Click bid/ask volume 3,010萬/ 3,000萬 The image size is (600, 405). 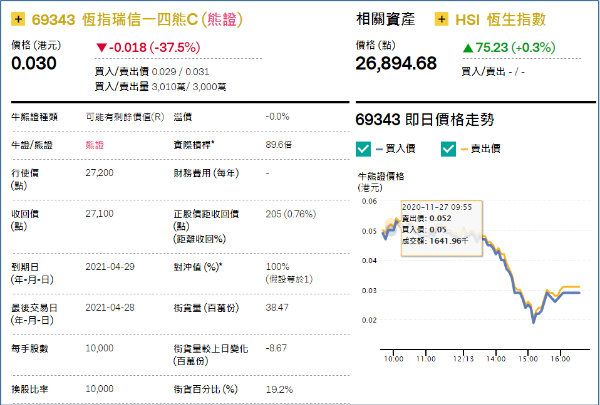click(189, 87)
